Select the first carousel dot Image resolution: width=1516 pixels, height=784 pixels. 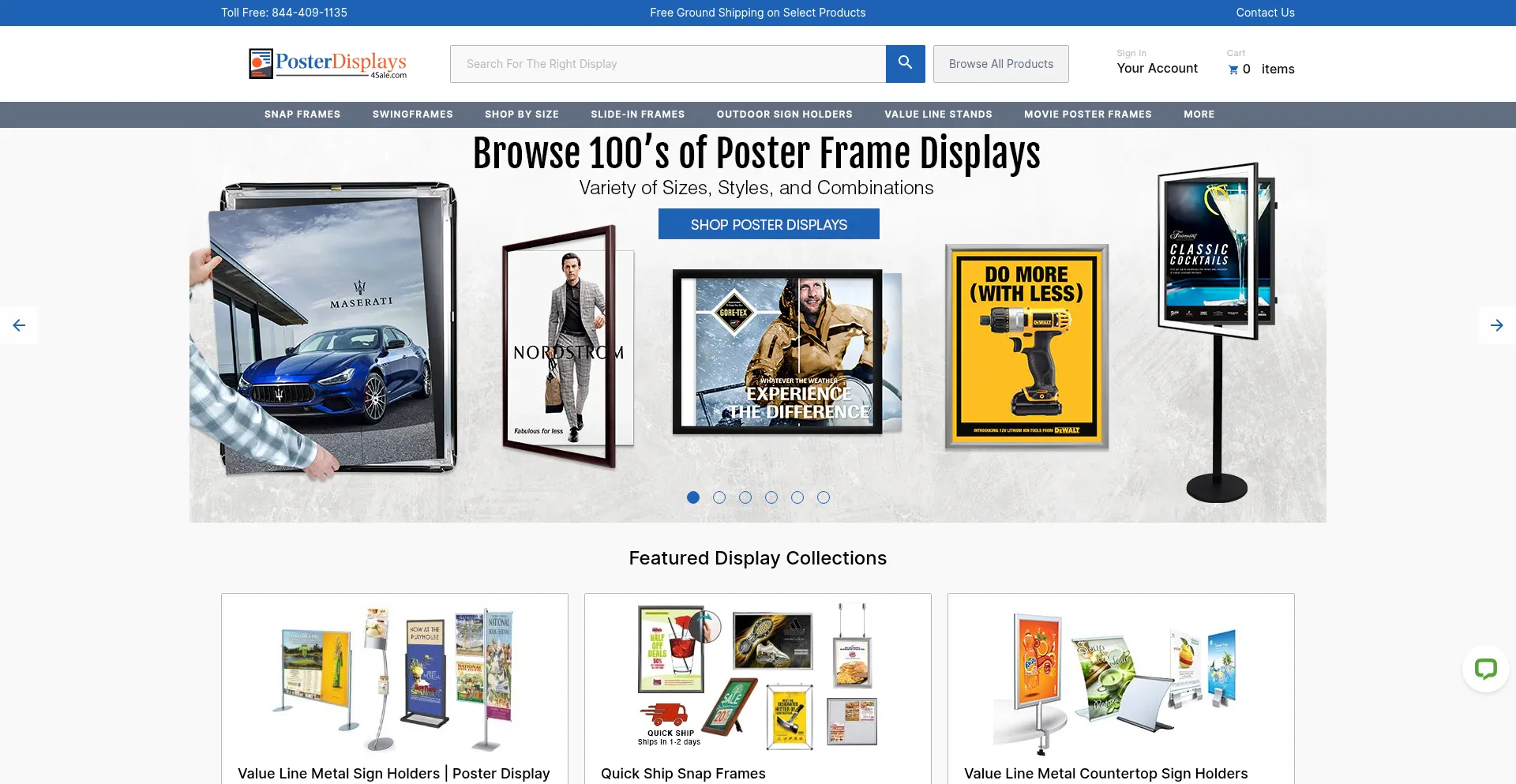[x=693, y=497]
